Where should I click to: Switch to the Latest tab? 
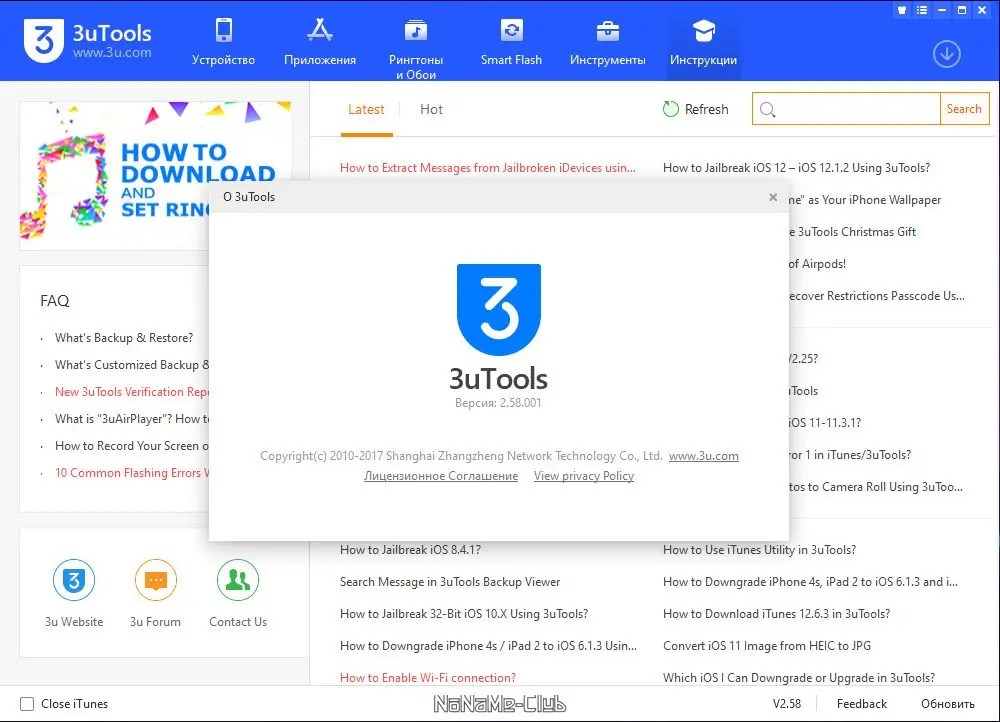tap(366, 109)
